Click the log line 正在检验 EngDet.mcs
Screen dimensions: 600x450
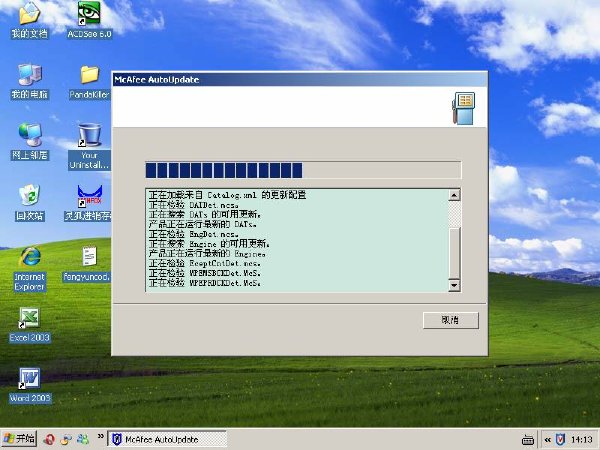click(194, 234)
